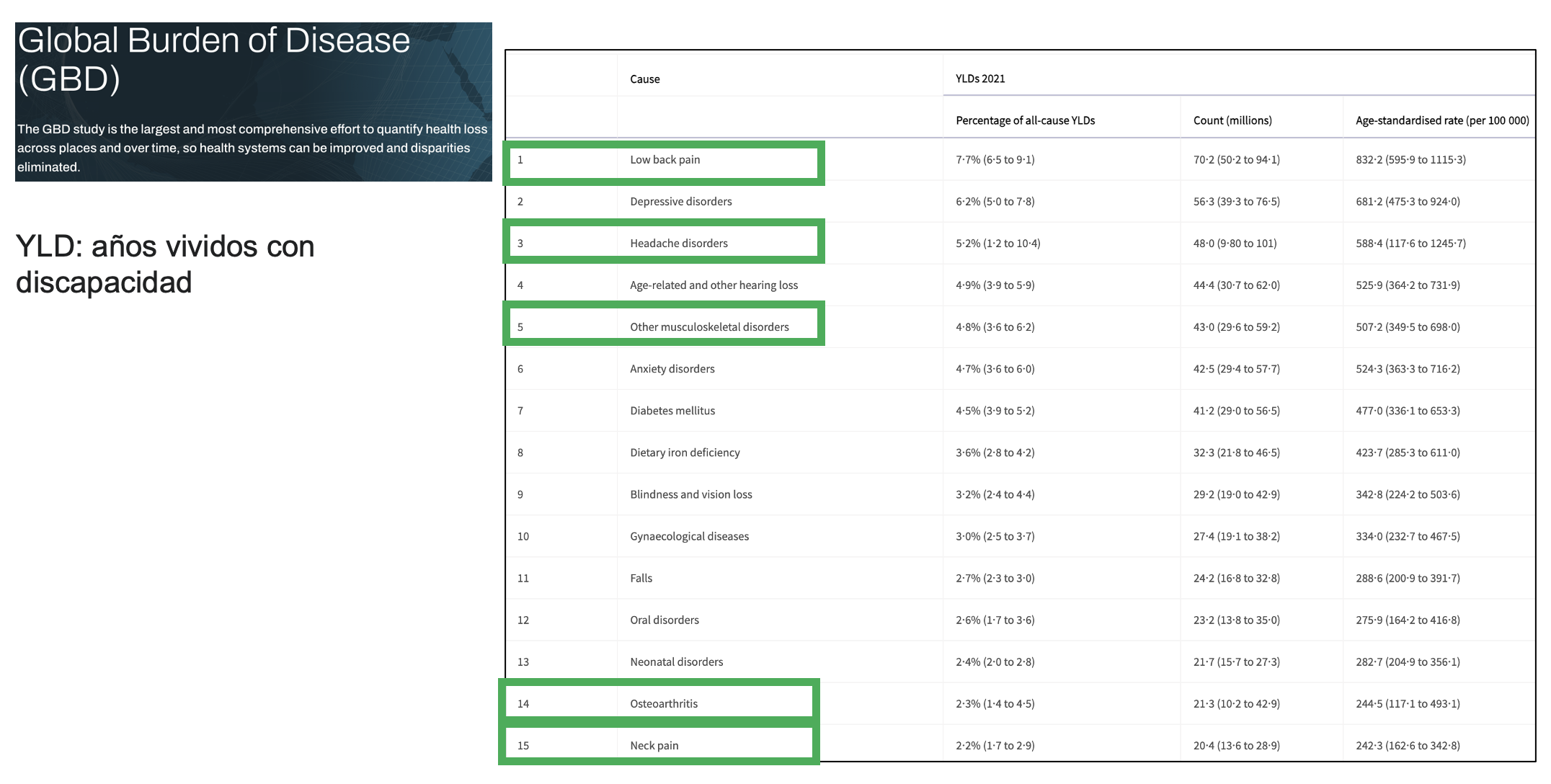The width and height of the screenshot is (1551, 784).
Task: Click rate '588·4 (117·6 to 1245·7)'
Action: coord(1410,244)
